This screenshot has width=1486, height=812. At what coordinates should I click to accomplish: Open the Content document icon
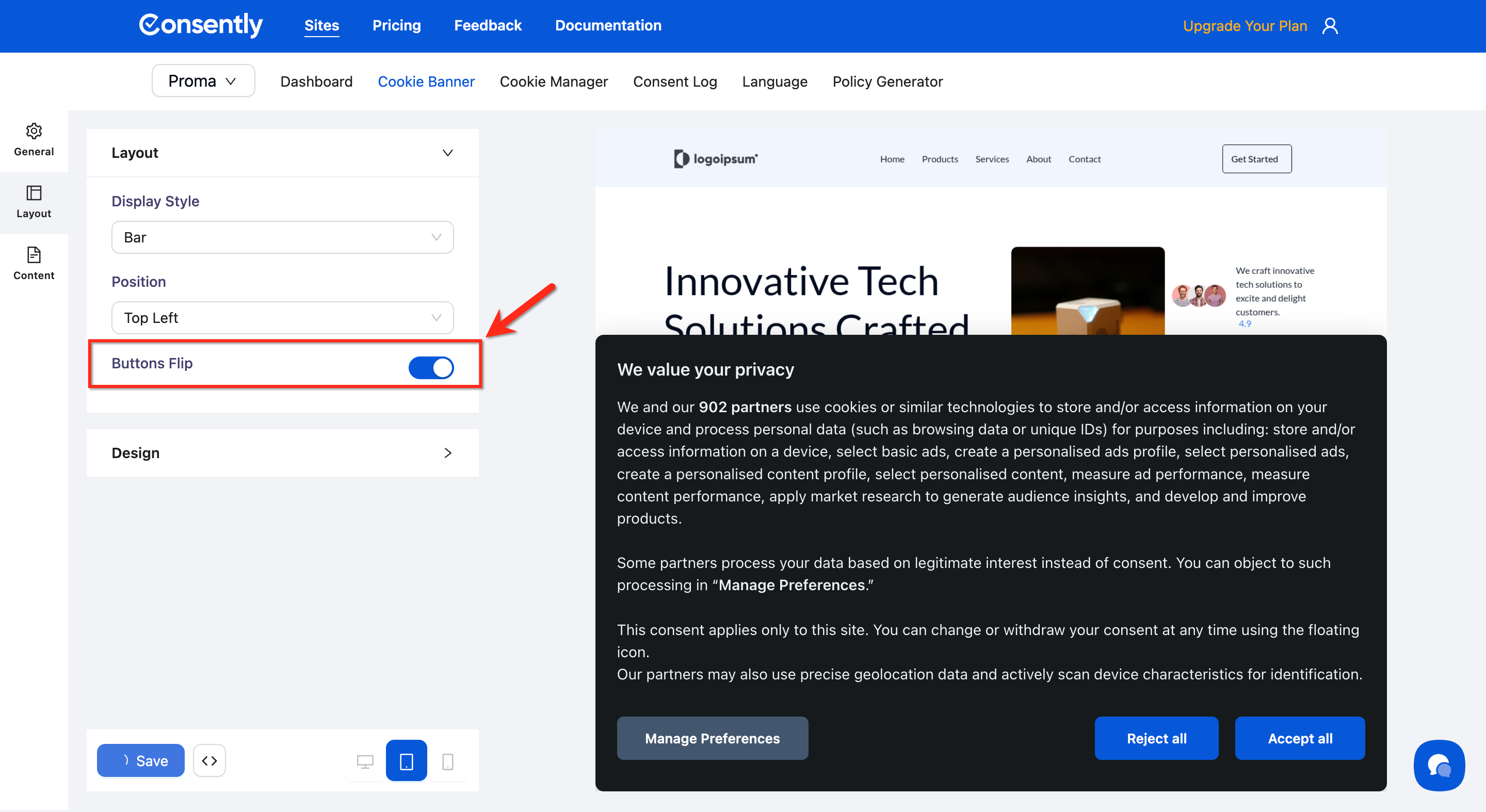[34, 255]
